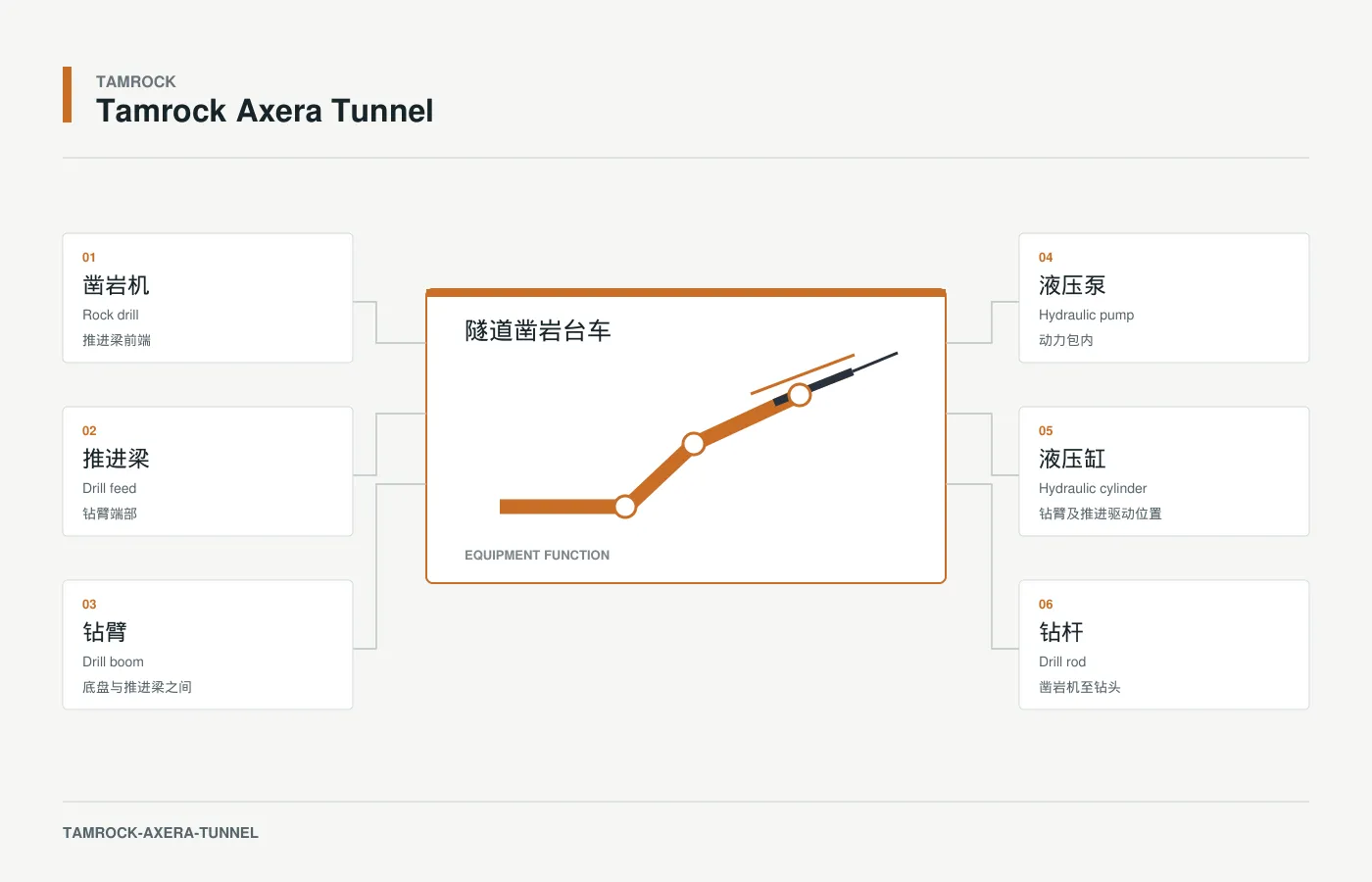
Task: Click the 钻臂端部 description text
Action: (110, 514)
